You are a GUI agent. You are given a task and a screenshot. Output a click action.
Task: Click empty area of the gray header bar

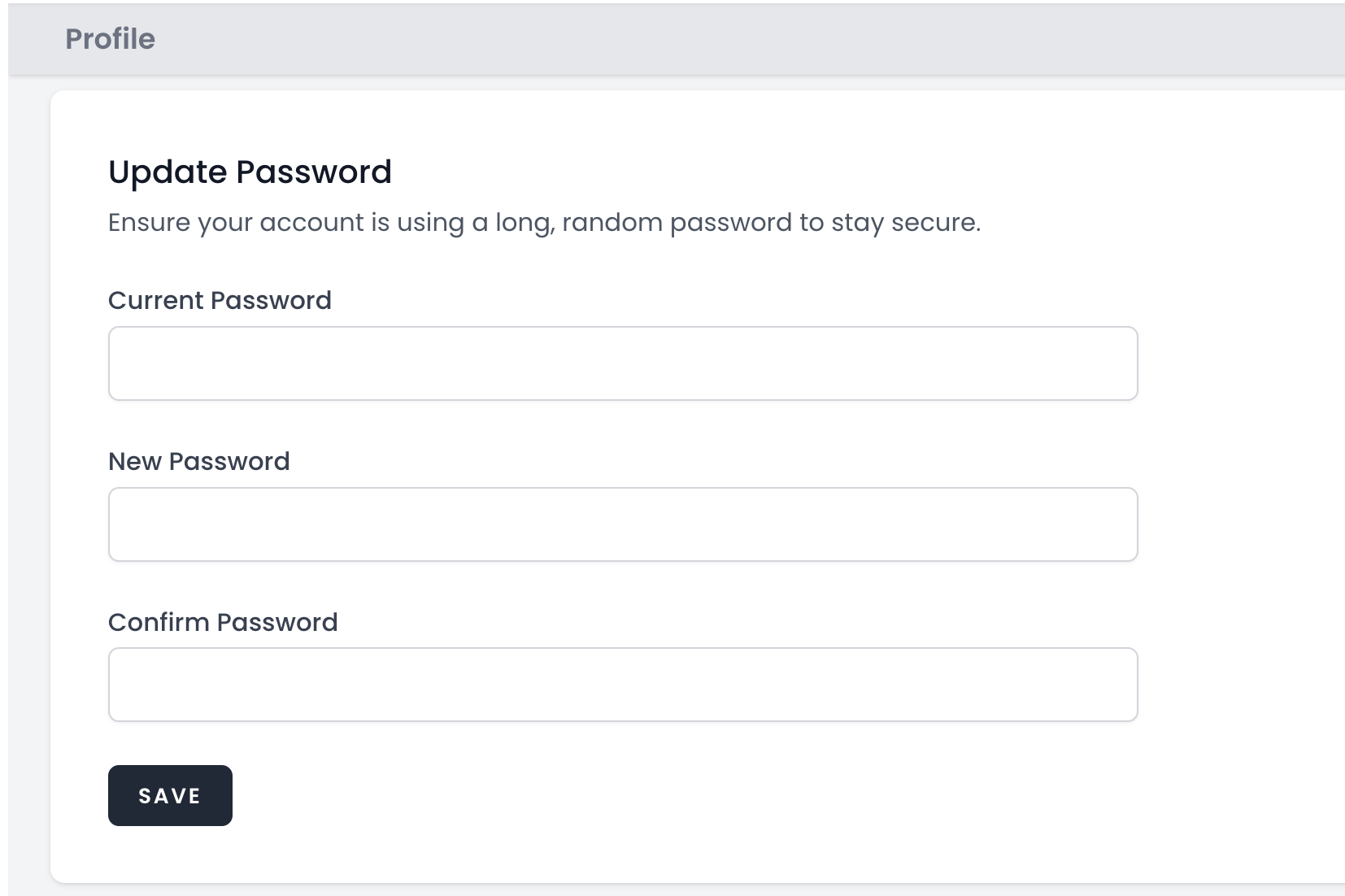(732, 39)
